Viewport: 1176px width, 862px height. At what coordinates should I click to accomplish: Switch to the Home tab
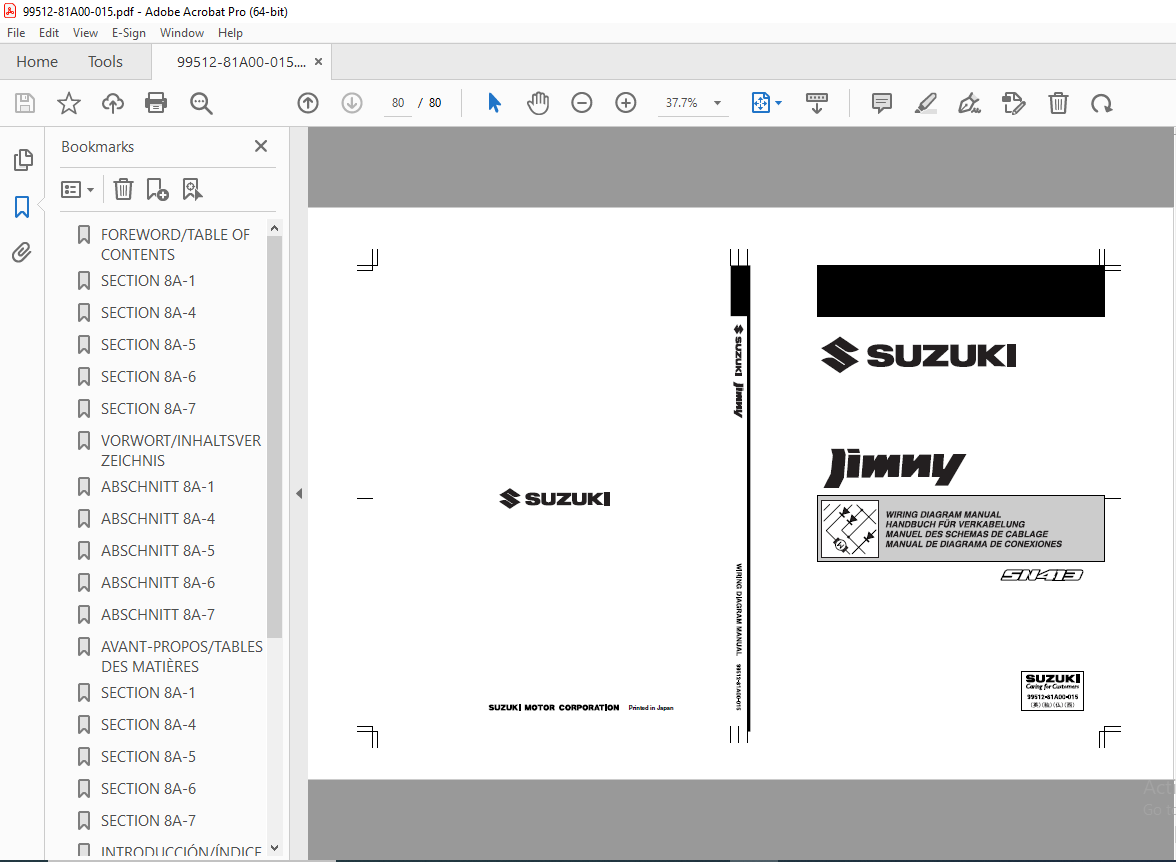pyautogui.click(x=37, y=62)
